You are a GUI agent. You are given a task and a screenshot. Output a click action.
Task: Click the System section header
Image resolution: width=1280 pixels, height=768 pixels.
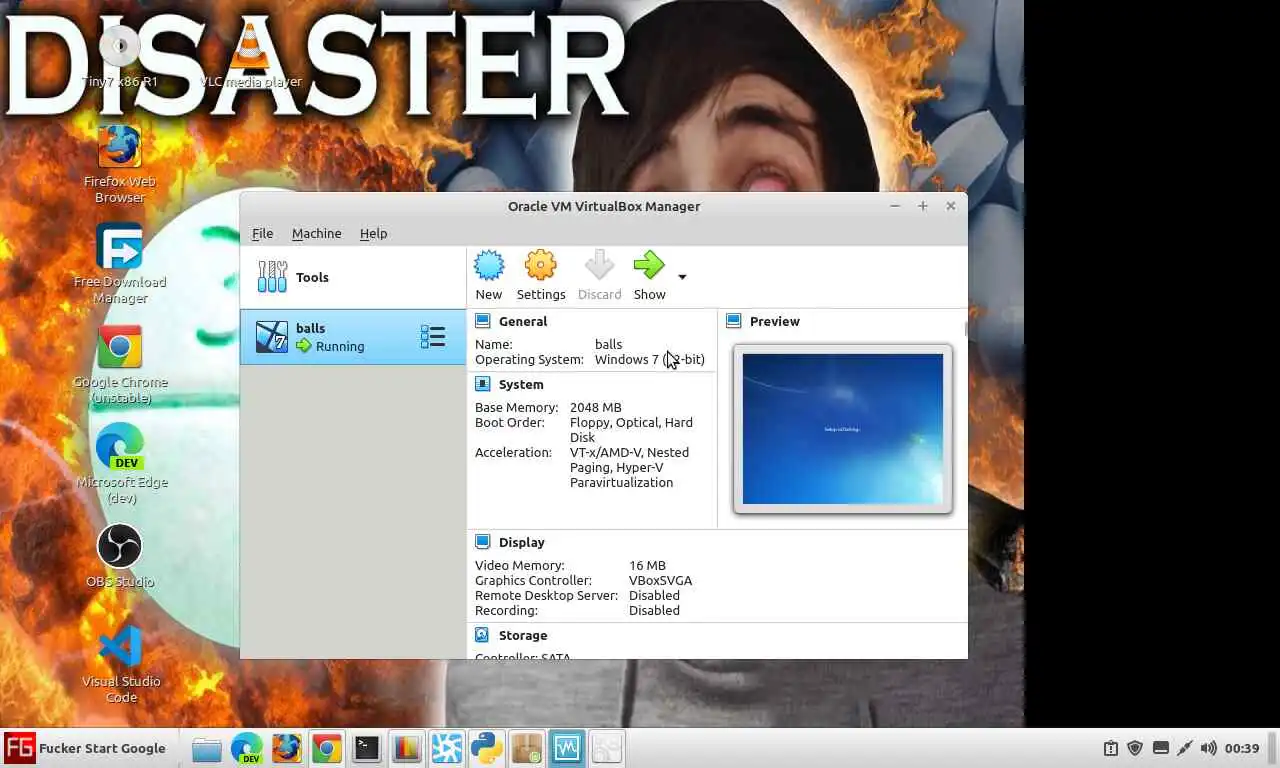521,384
